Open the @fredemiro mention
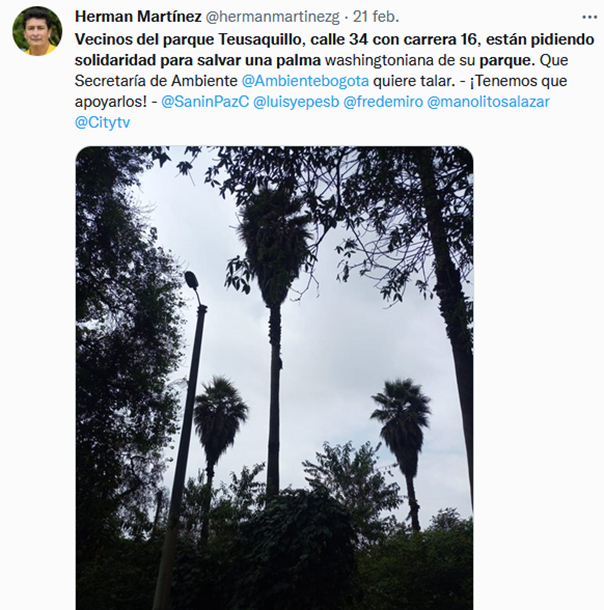 point(383,102)
